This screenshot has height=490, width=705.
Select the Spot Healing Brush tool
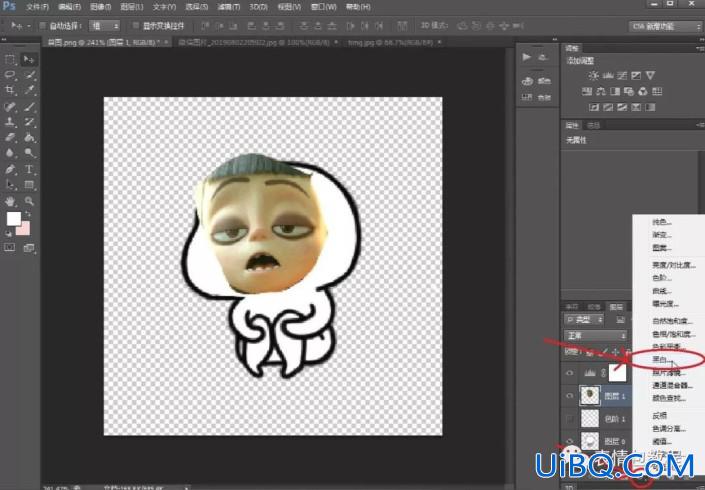point(10,107)
